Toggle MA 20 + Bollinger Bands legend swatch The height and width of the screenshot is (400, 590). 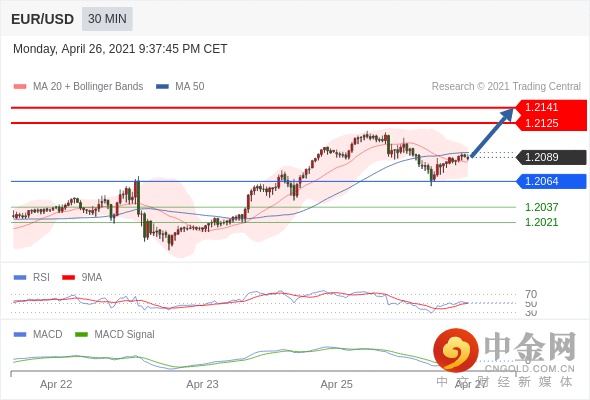point(20,87)
